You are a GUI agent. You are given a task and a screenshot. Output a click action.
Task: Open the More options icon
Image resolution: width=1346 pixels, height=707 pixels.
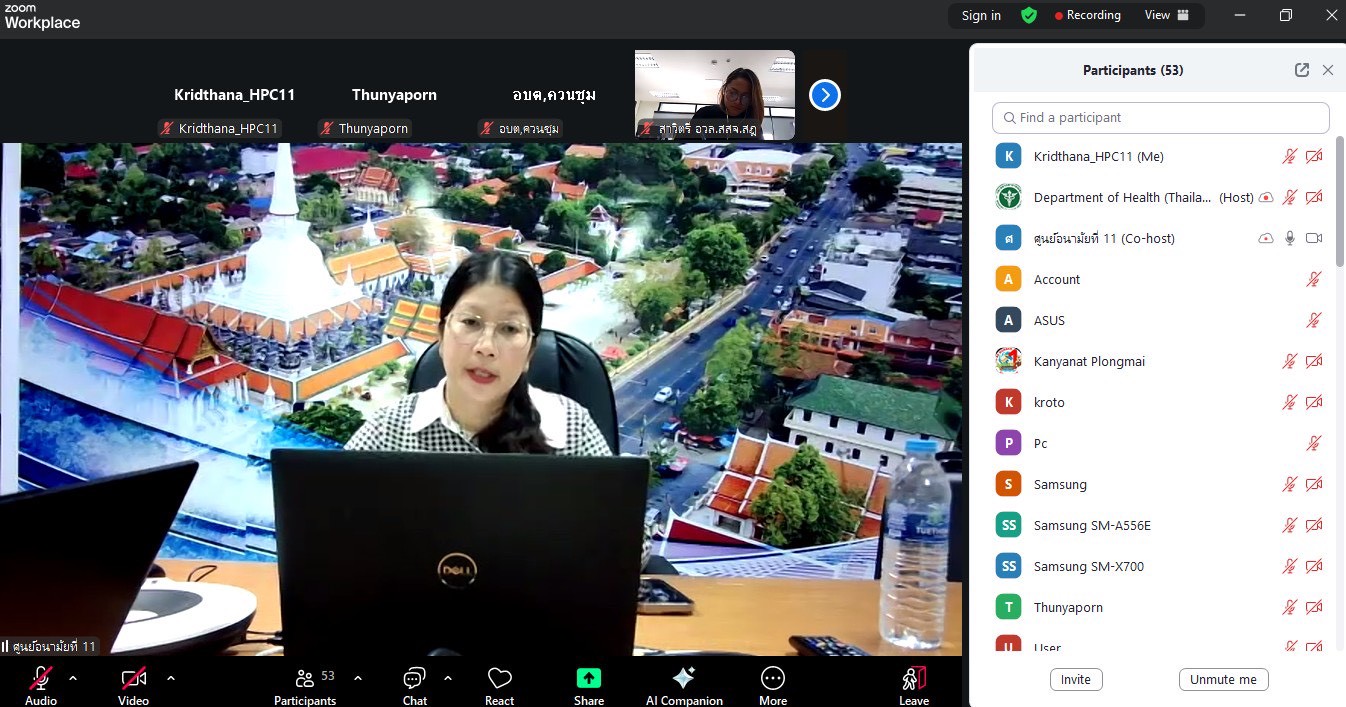point(773,679)
